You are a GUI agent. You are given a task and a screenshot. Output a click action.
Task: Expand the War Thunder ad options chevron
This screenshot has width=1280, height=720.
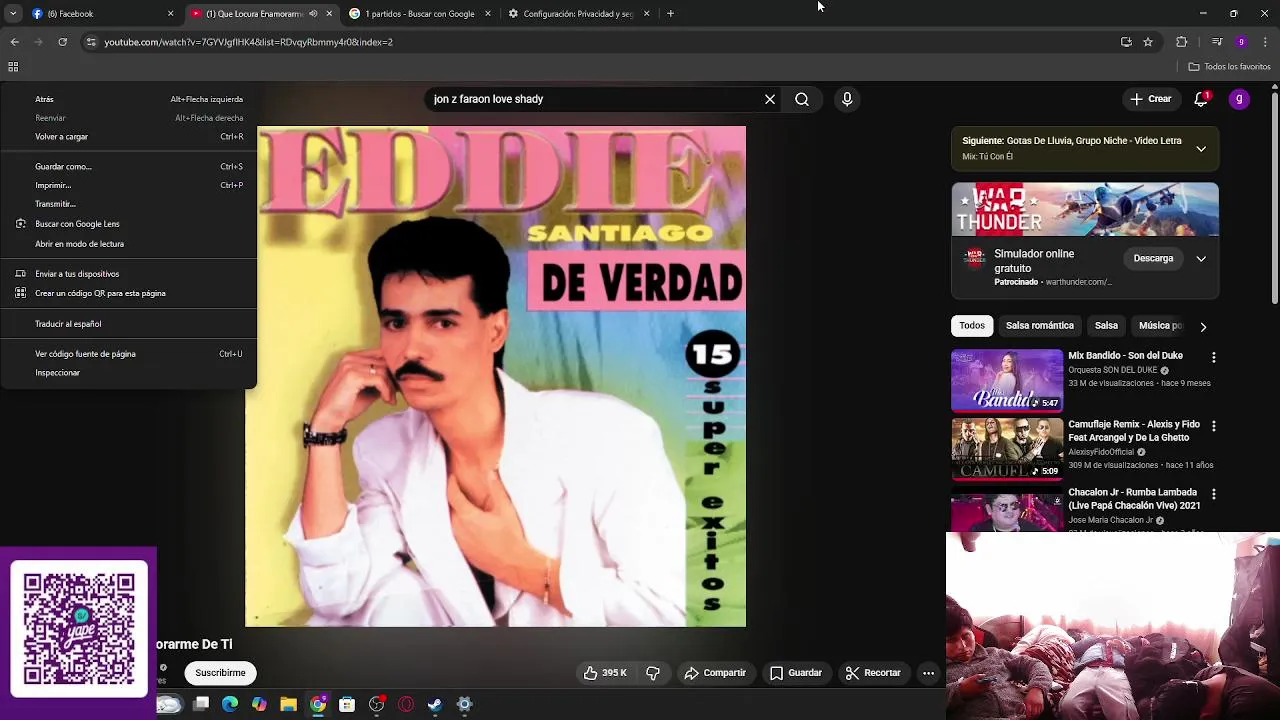click(x=1201, y=258)
